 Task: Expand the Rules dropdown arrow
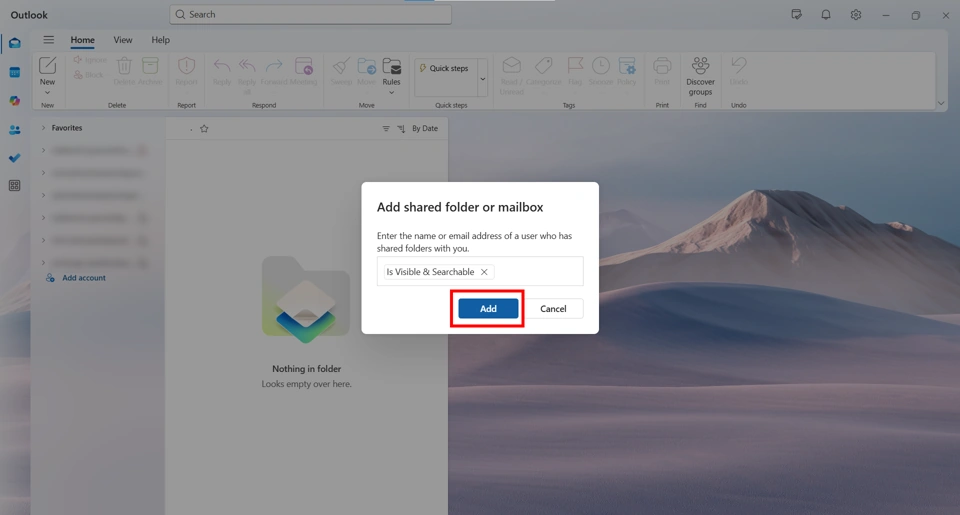pos(391,92)
